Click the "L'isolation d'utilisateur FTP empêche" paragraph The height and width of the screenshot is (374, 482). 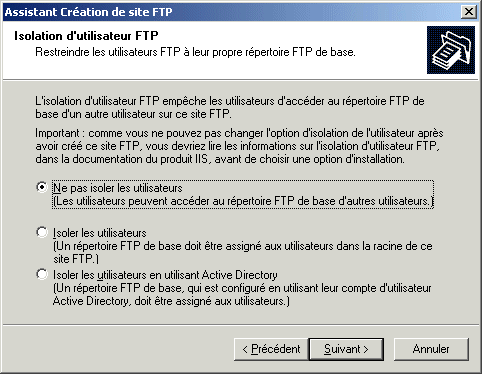coord(230,107)
